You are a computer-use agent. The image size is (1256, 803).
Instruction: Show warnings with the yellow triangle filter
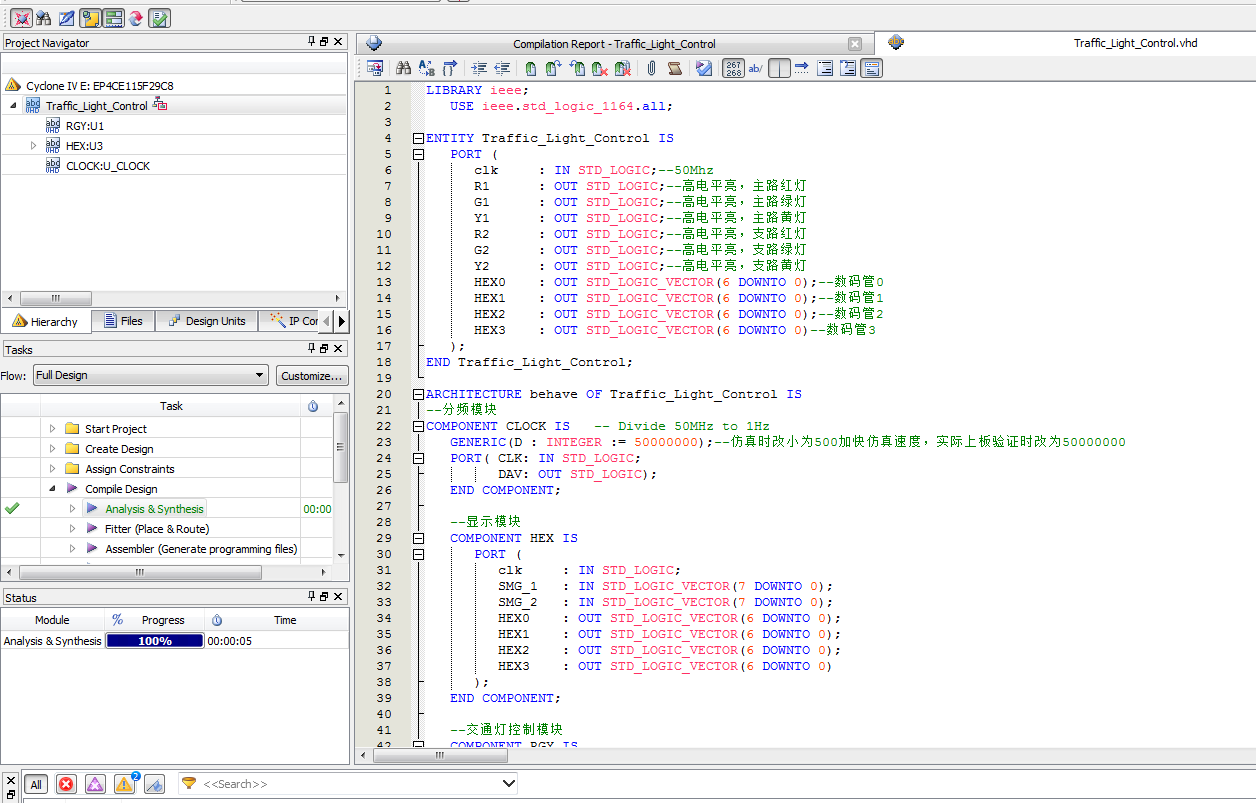[x=124, y=785]
